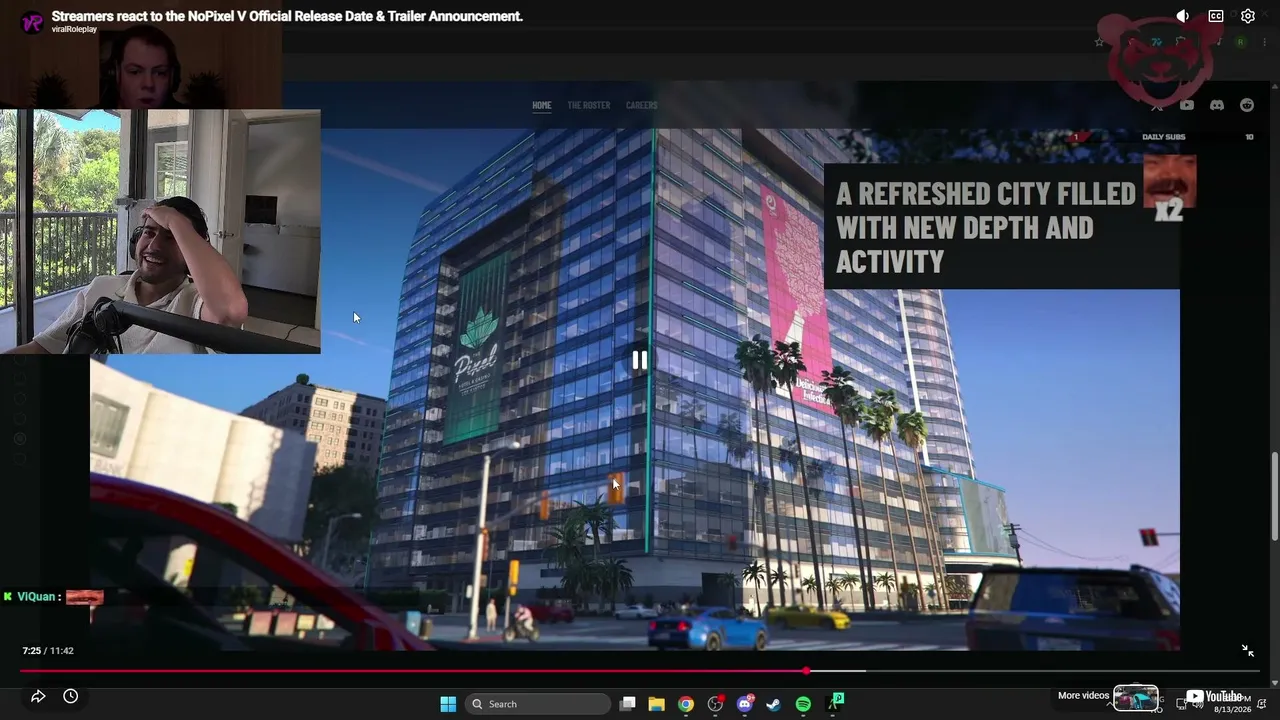
Task: Launch File Explorer from the taskbar
Action: click(x=656, y=704)
